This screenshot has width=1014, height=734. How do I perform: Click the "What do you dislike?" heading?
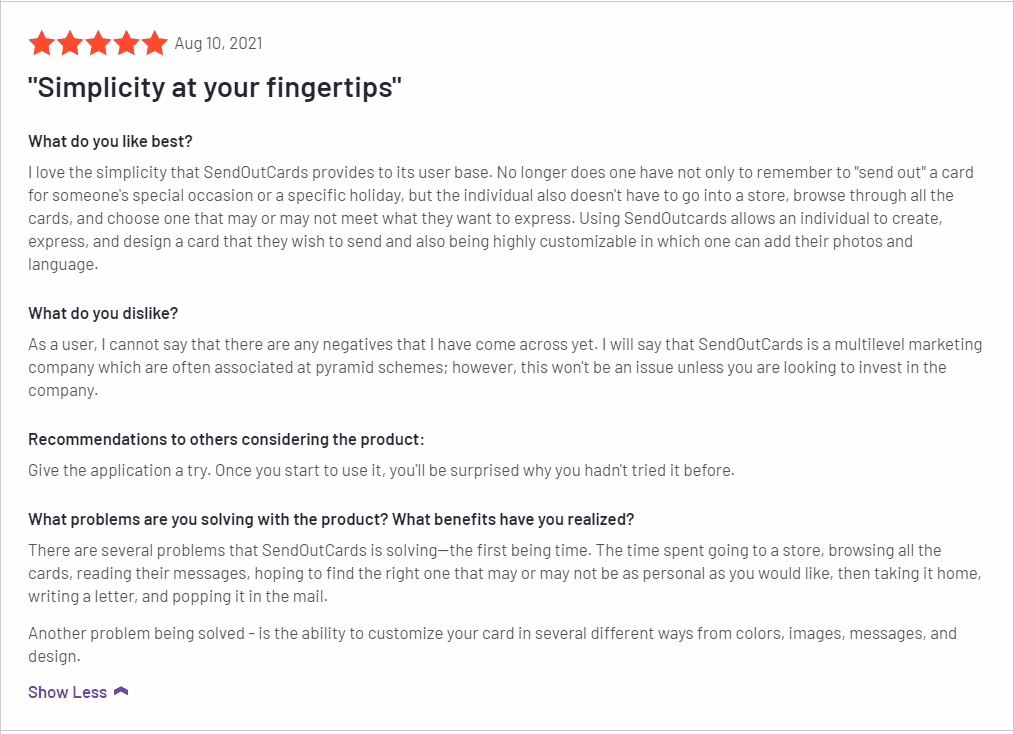tap(103, 314)
